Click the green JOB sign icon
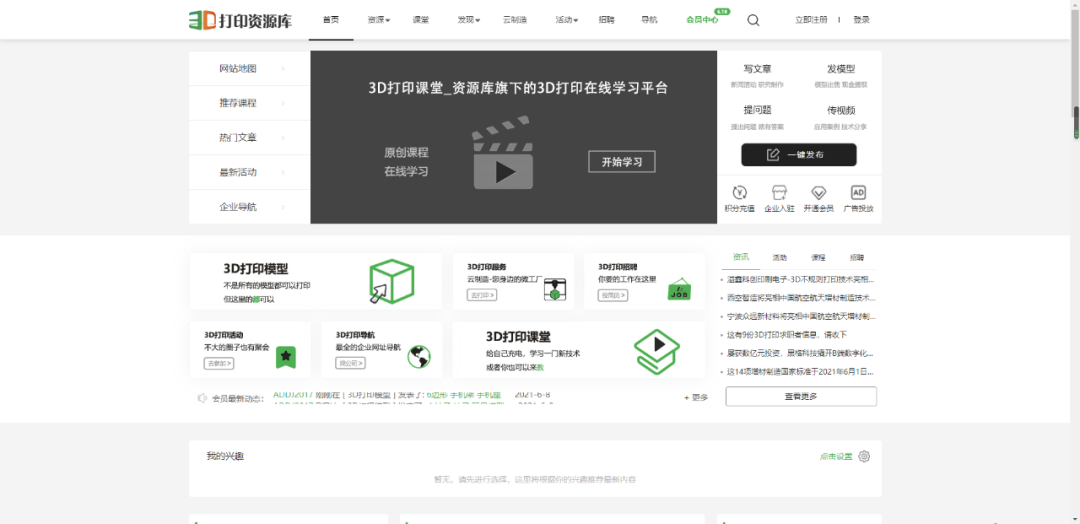 coord(679,289)
